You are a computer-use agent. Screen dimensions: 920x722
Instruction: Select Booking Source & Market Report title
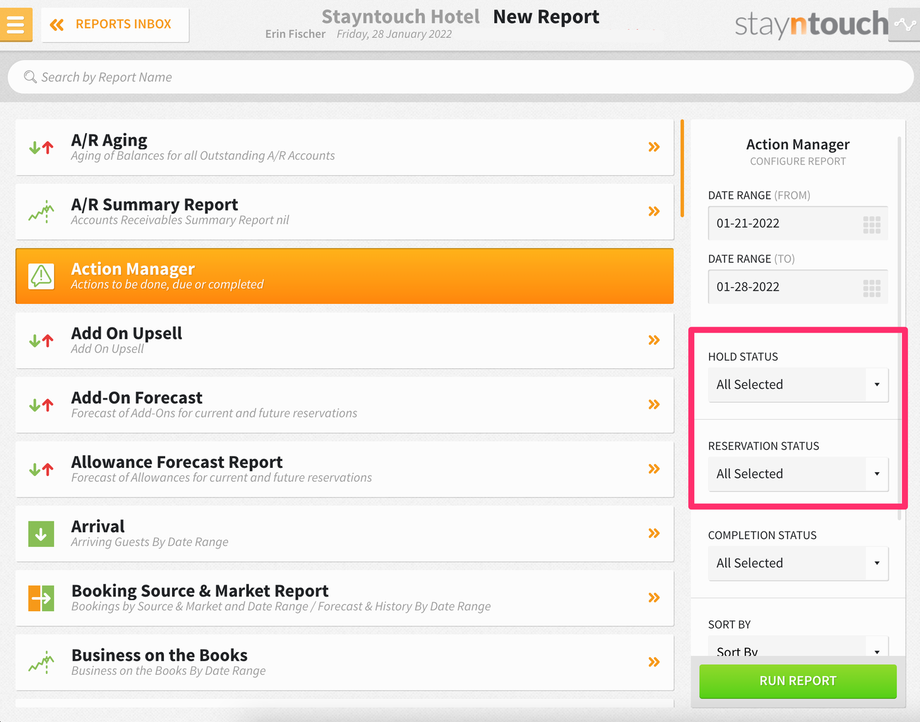pos(199,591)
